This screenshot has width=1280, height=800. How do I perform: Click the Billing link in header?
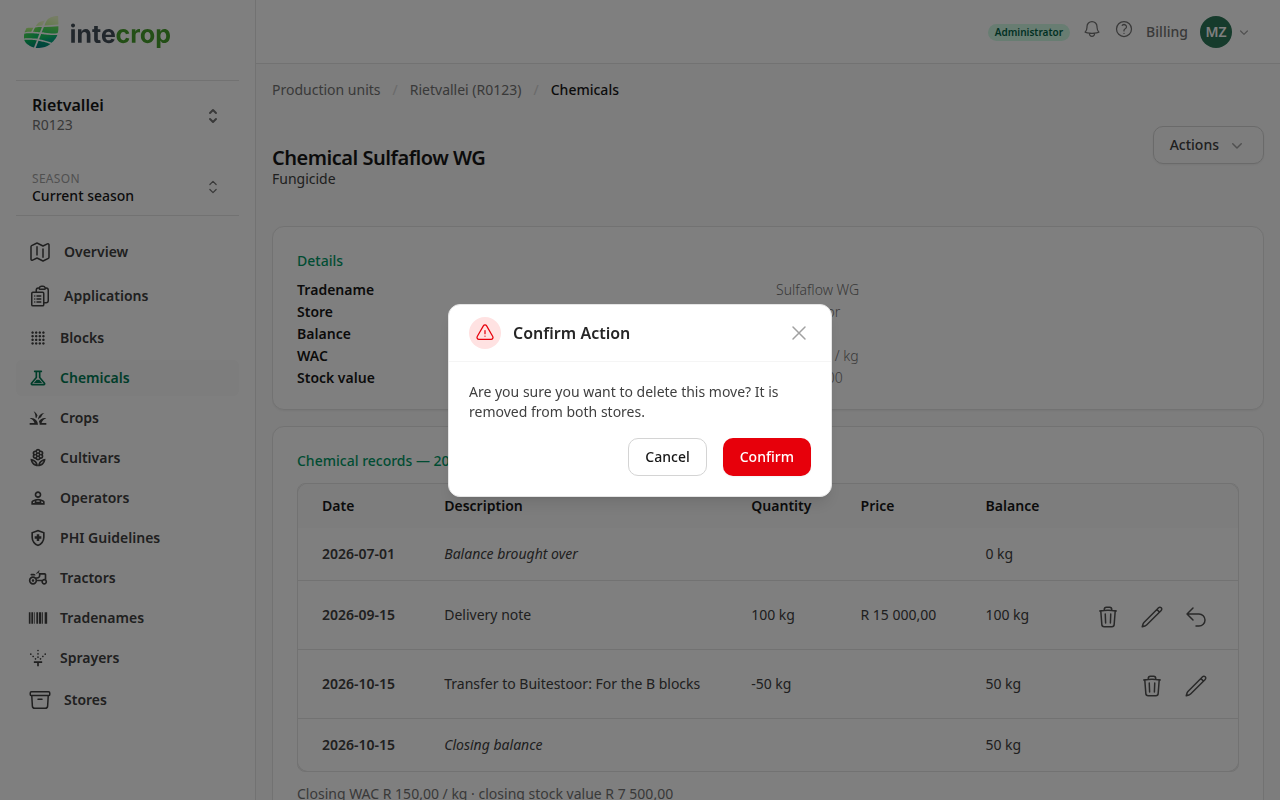click(1167, 32)
